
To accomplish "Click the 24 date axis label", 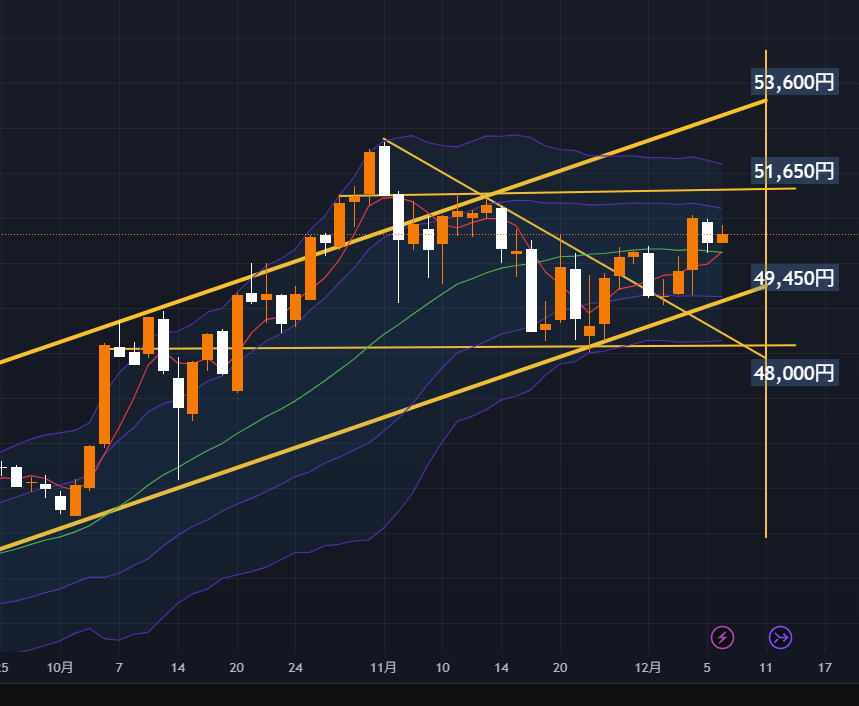I will tap(295, 668).
